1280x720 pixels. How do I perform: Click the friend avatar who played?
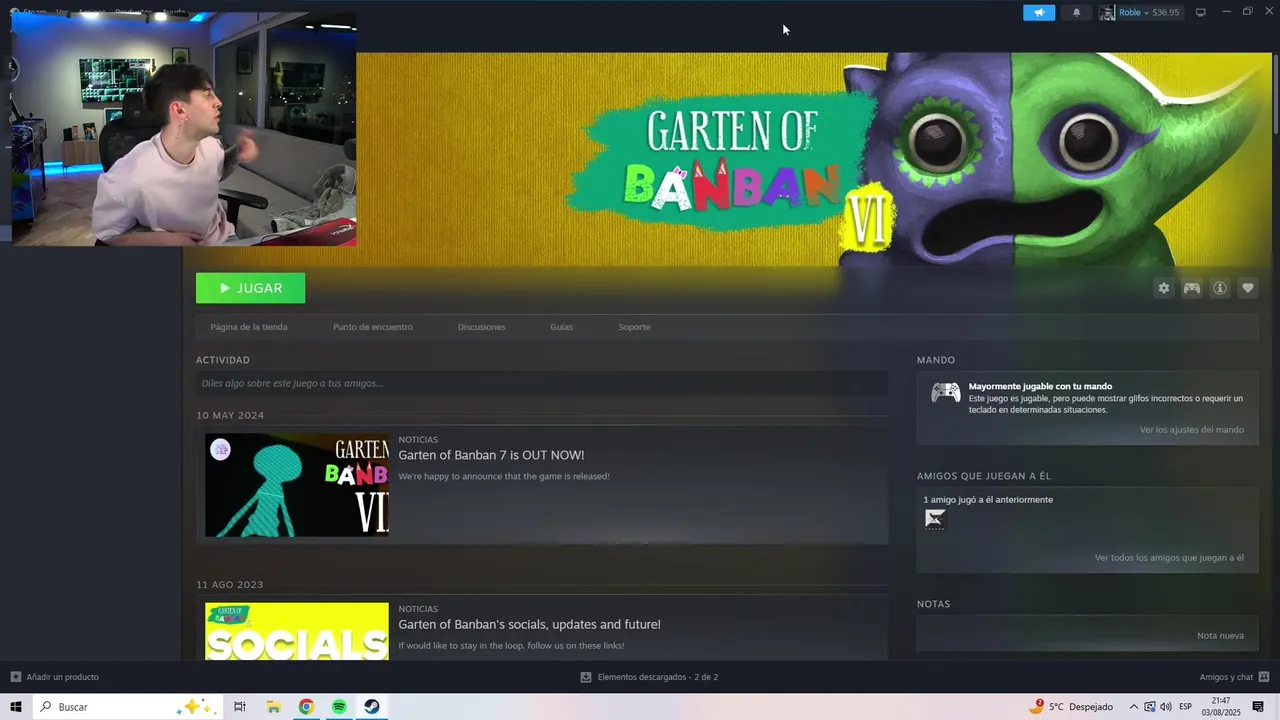pyautogui.click(x=935, y=519)
